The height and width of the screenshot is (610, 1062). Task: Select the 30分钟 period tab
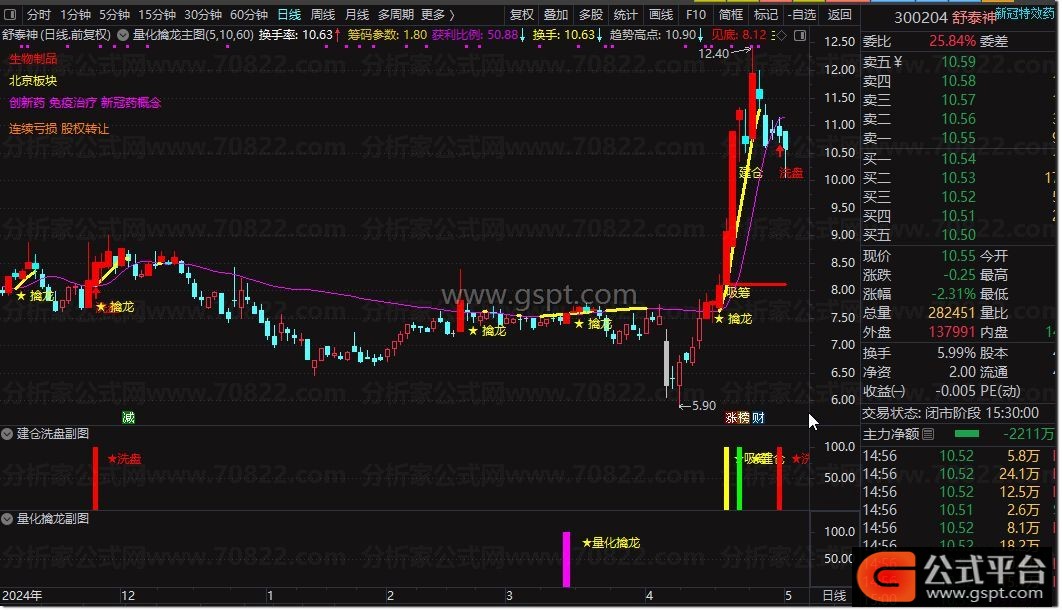pyautogui.click(x=203, y=14)
